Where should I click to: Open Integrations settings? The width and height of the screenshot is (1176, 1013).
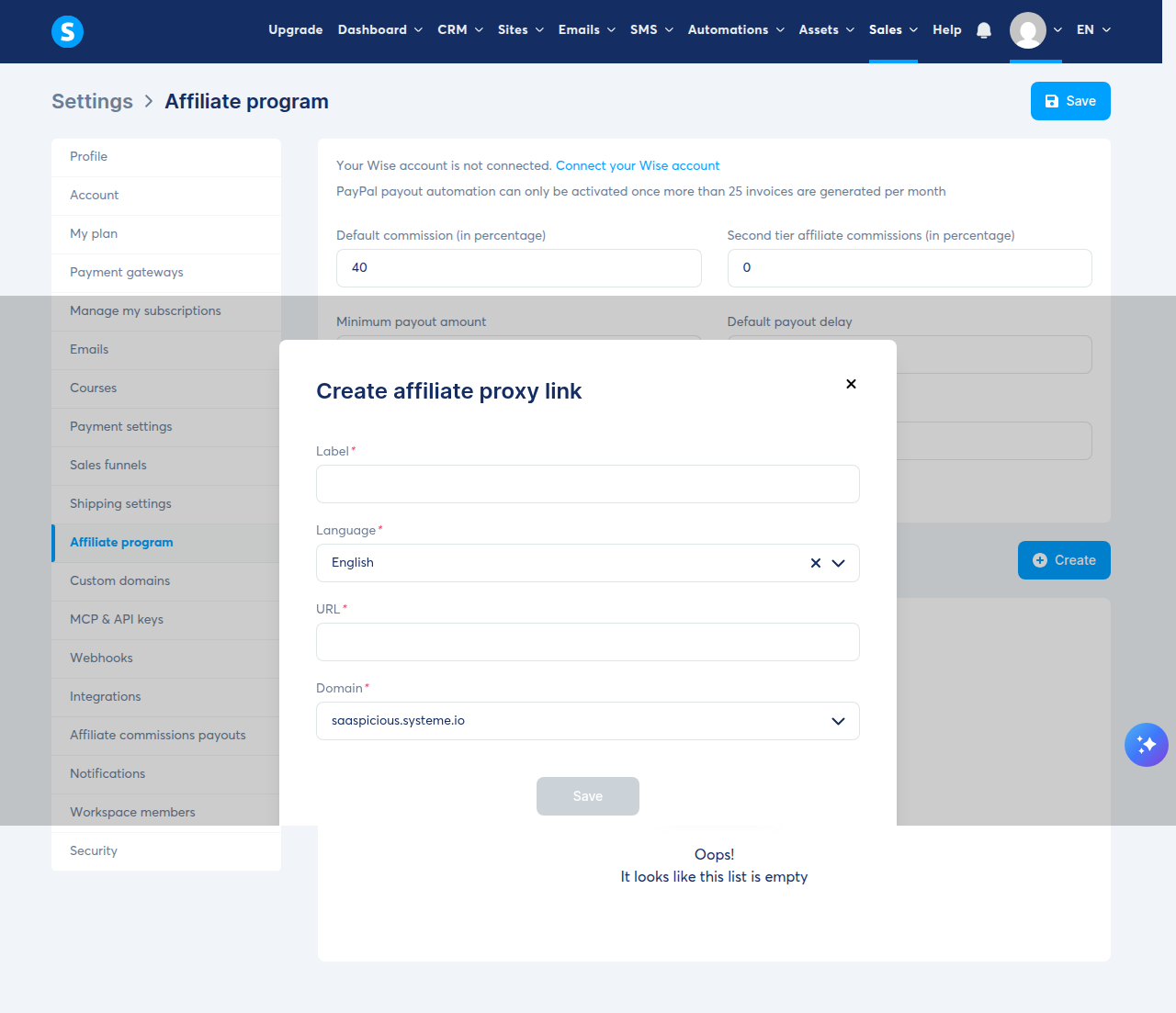[x=166, y=697]
